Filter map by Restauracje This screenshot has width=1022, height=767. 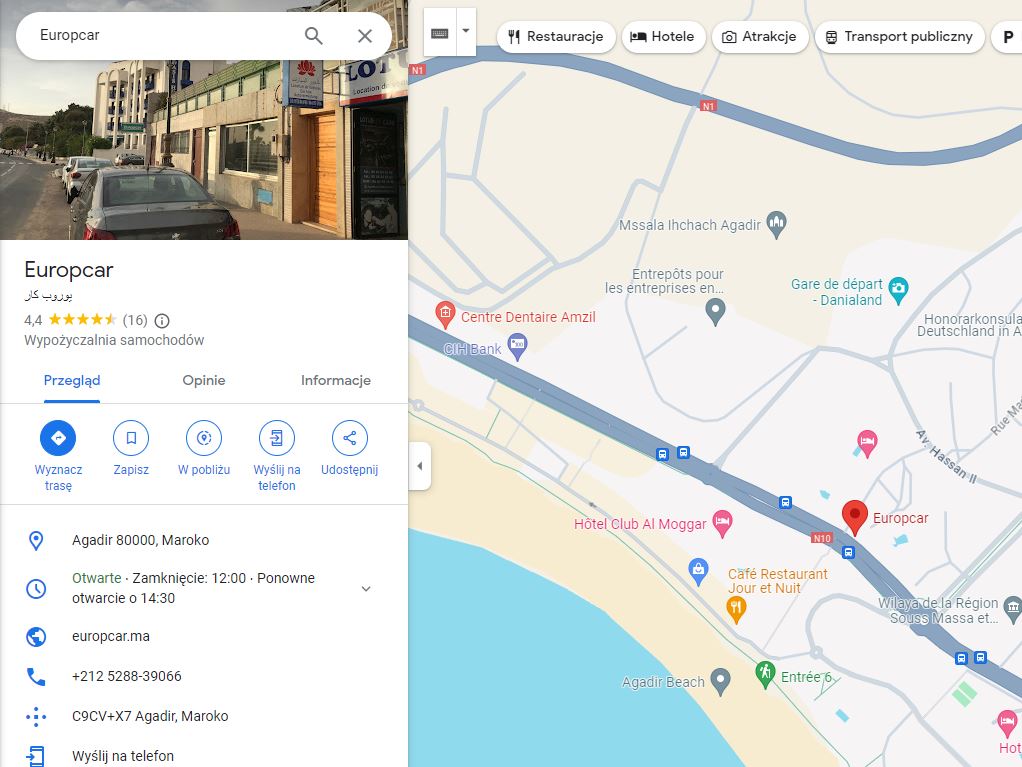[x=556, y=36]
